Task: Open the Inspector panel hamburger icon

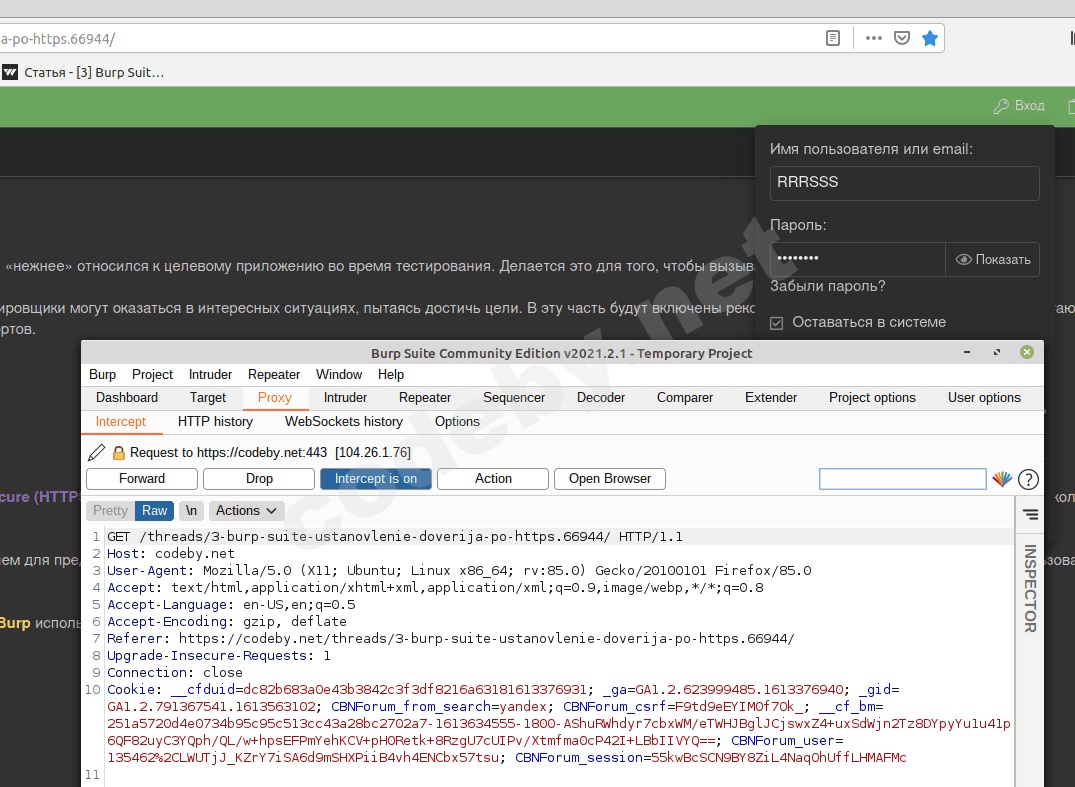Action: tap(1030, 514)
